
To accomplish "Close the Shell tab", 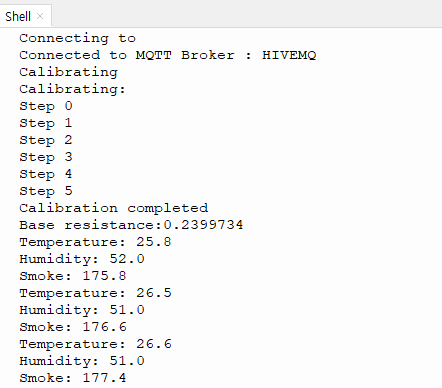I will point(40,16).
